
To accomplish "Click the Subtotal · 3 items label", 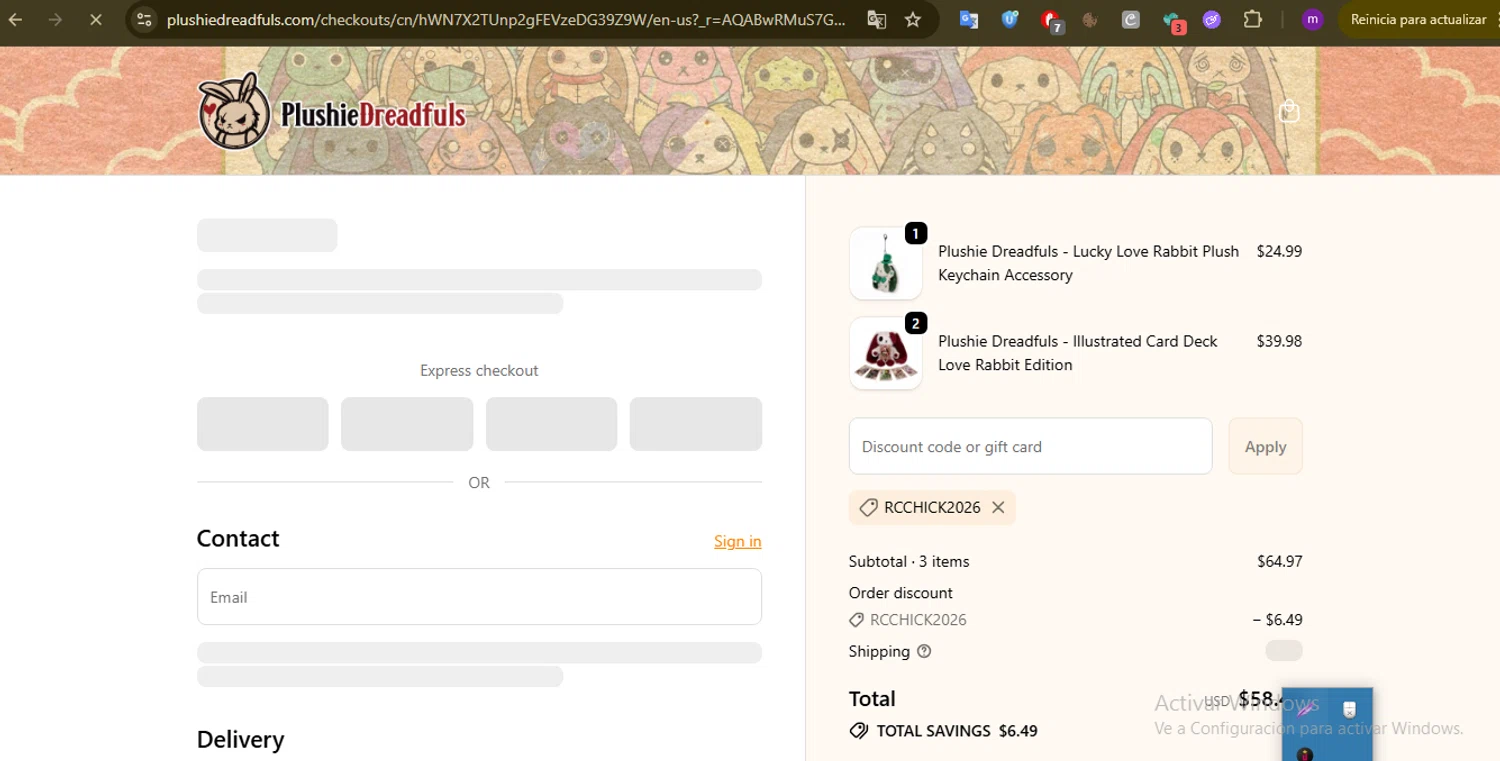I will point(909,561).
